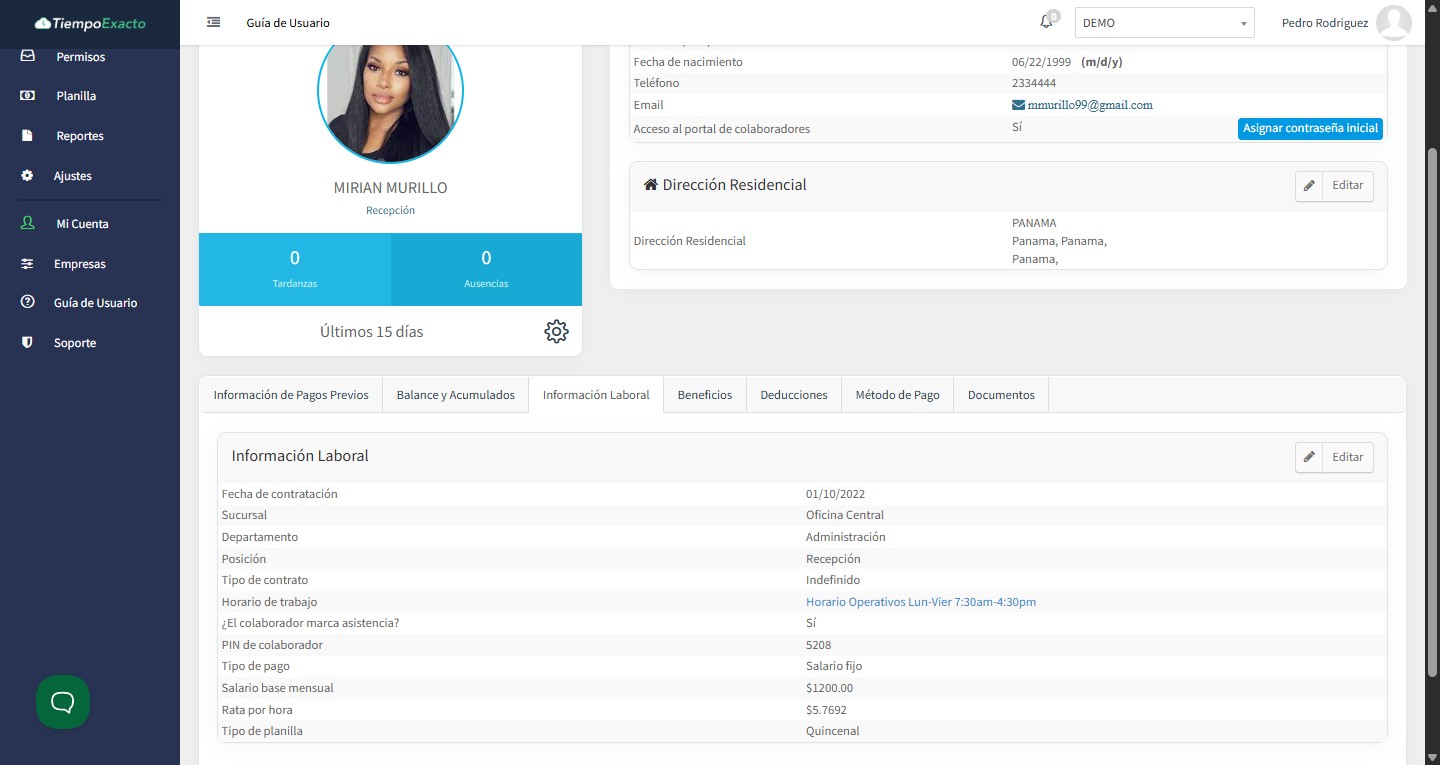Open the Método de Pago tab
1440x765 pixels.
tap(897, 395)
